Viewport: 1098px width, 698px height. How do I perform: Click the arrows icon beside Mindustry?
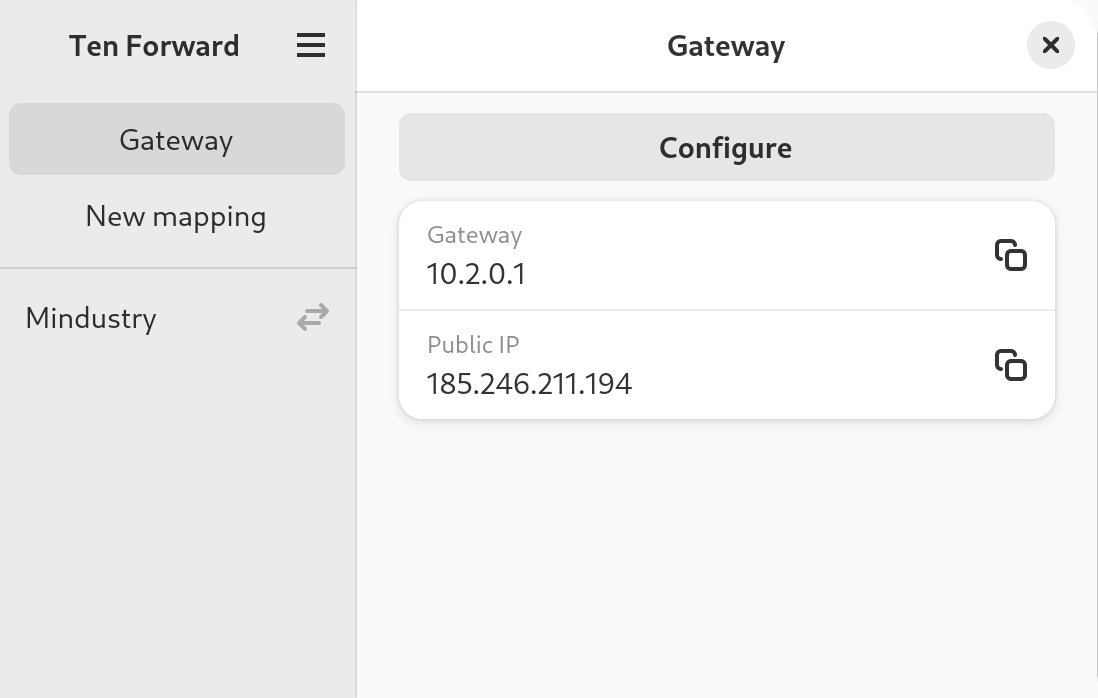pos(313,317)
